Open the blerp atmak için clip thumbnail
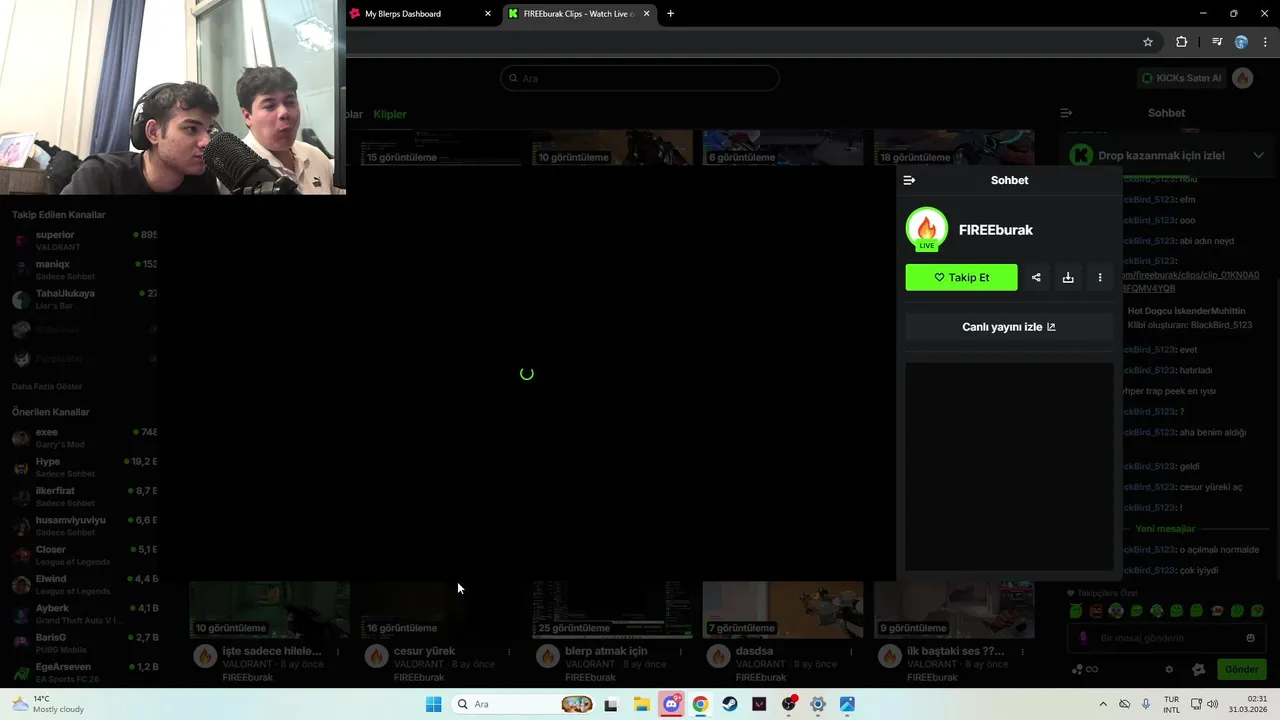The height and width of the screenshot is (720, 1280). pos(612,609)
